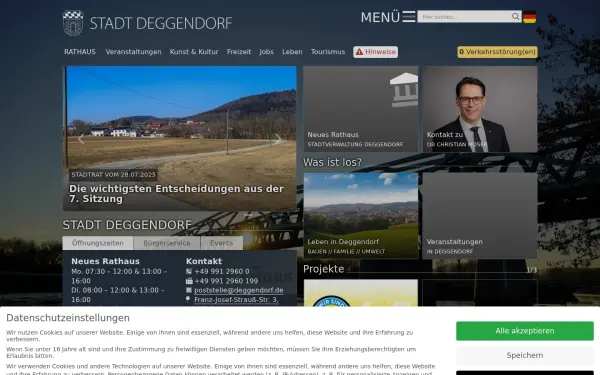Click the map pin icon beside address
This screenshot has width=600, height=375.
pyautogui.click(x=188, y=299)
